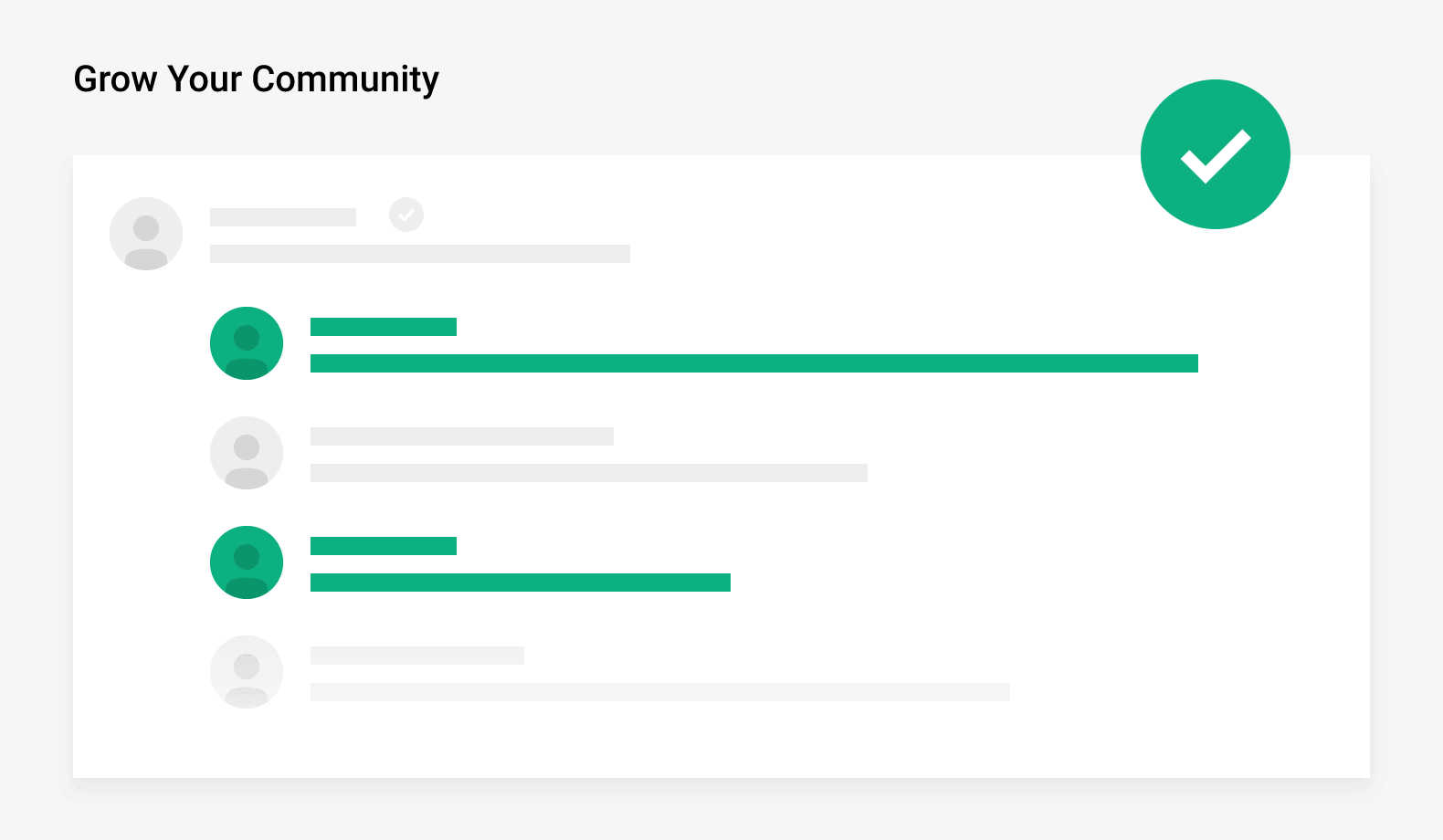Viewport: 1443px width, 840px height.
Task: Select the top gray author avatar
Action: pyautogui.click(x=146, y=234)
